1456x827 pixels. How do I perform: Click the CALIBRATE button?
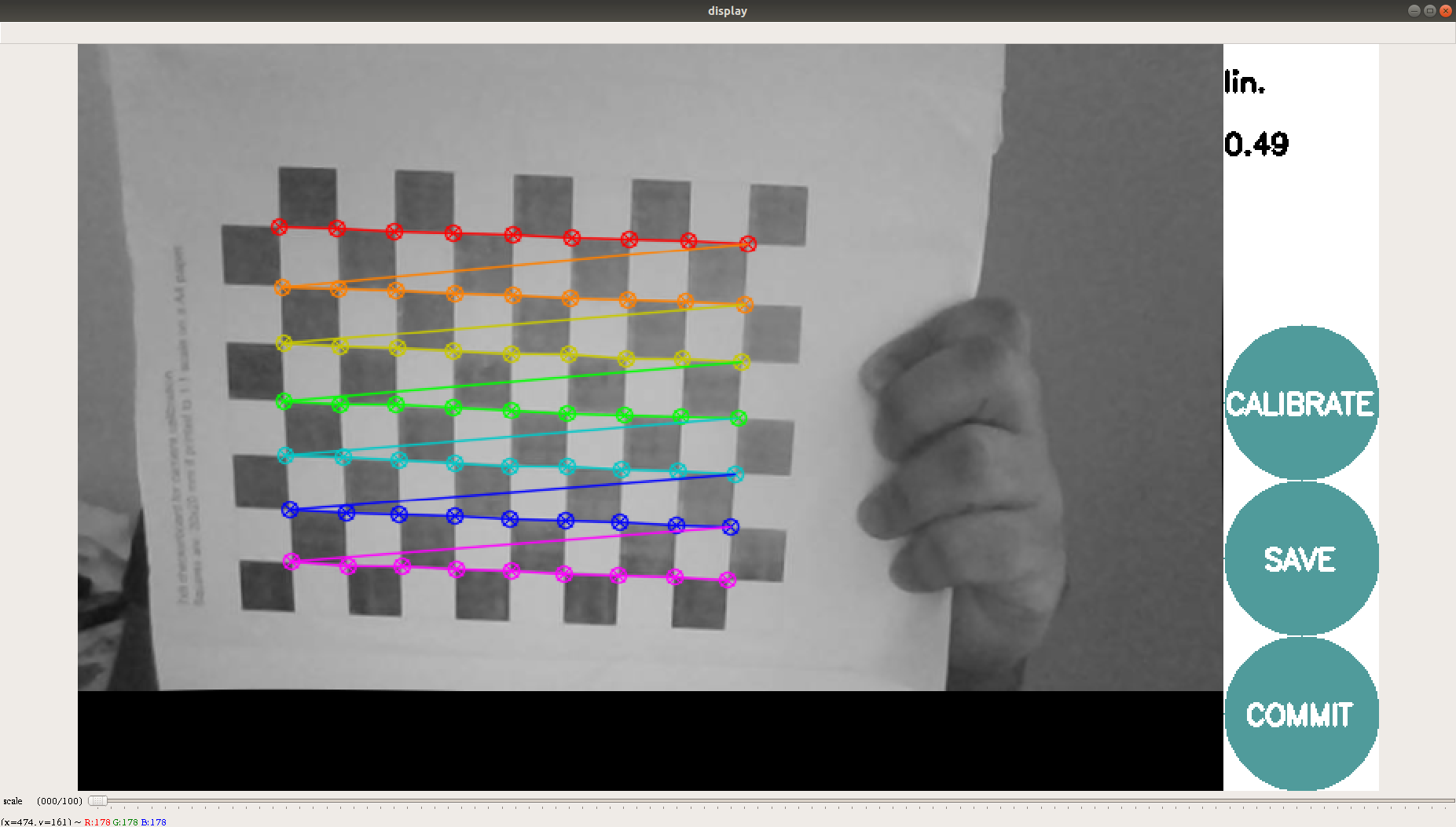[1300, 403]
